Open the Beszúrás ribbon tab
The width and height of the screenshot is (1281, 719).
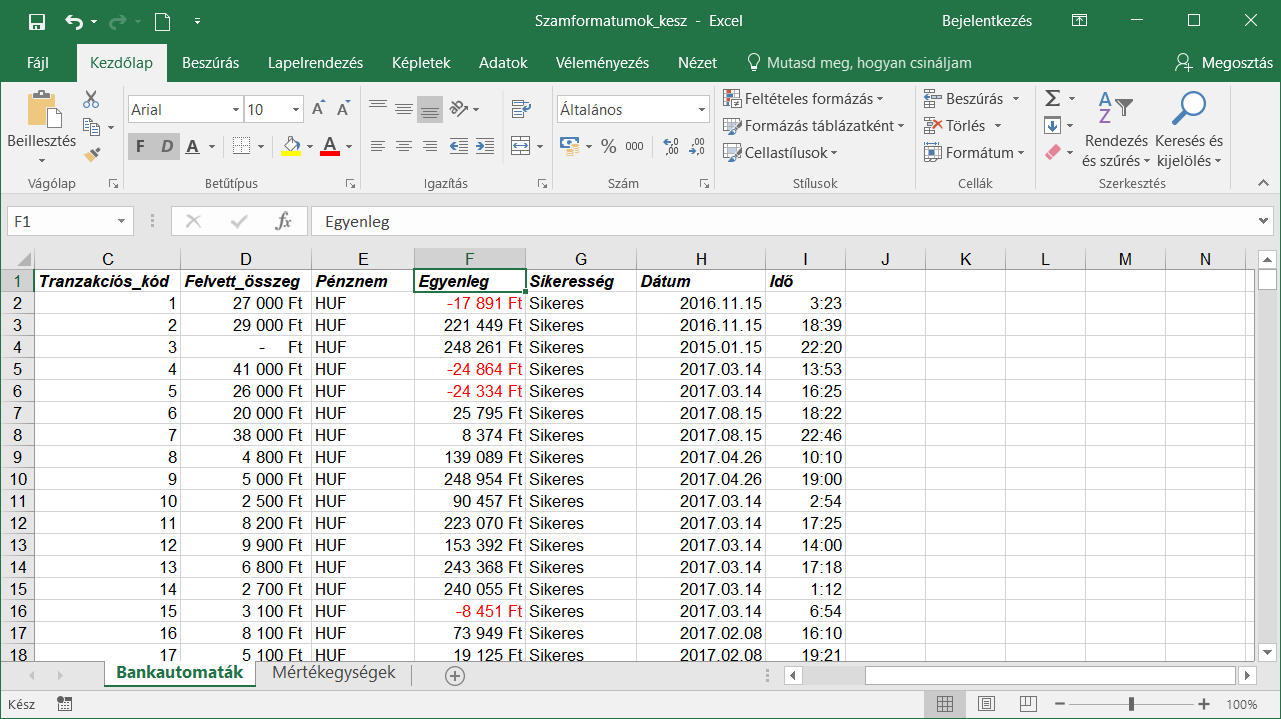pyautogui.click(x=210, y=62)
